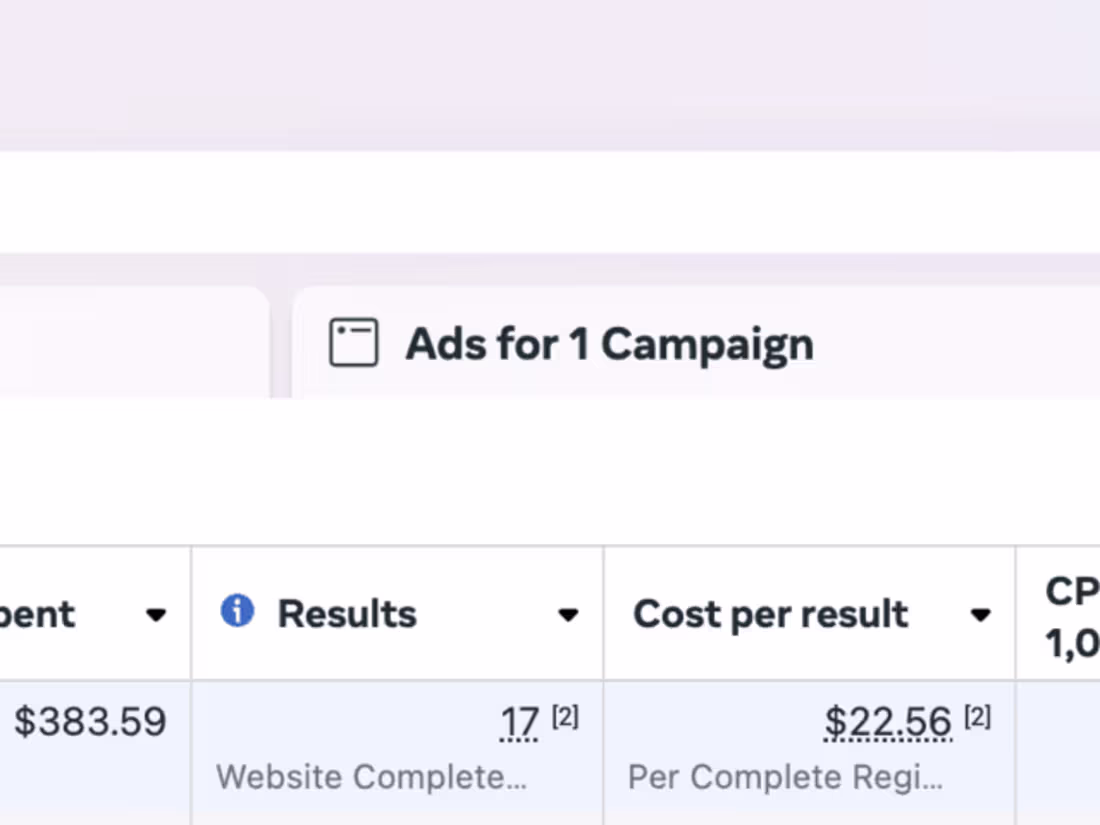Image resolution: width=1100 pixels, height=825 pixels.
Task: Click the Per Complete Regi… label
Action: click(x=784, y=776)
